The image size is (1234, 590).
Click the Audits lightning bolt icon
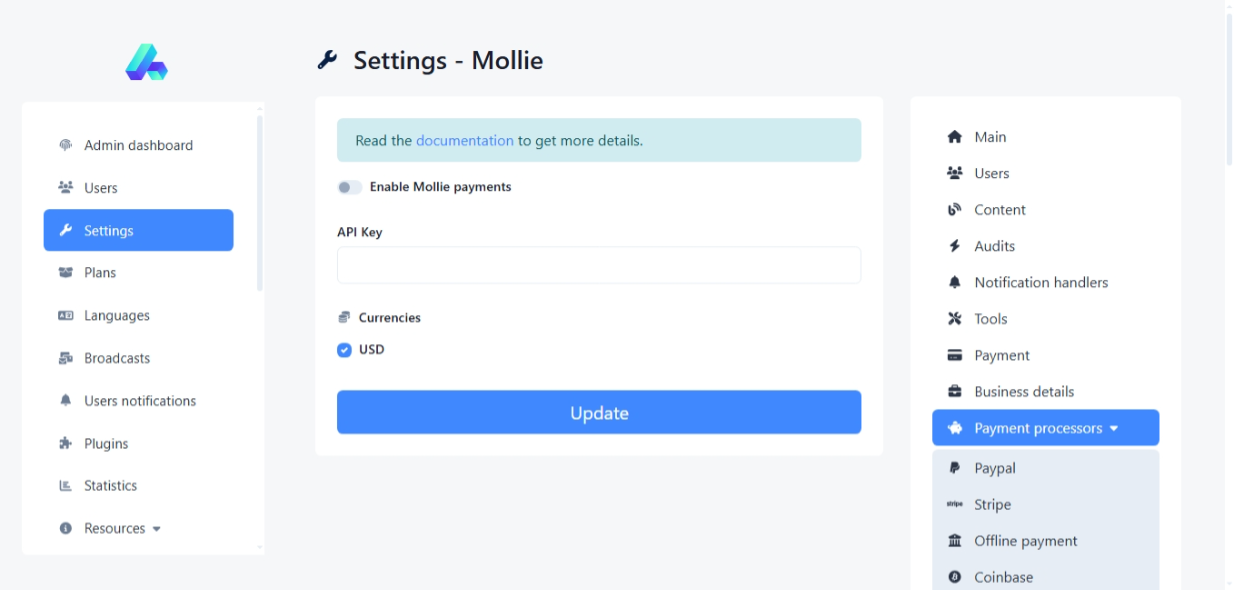(x=954, y=246)
